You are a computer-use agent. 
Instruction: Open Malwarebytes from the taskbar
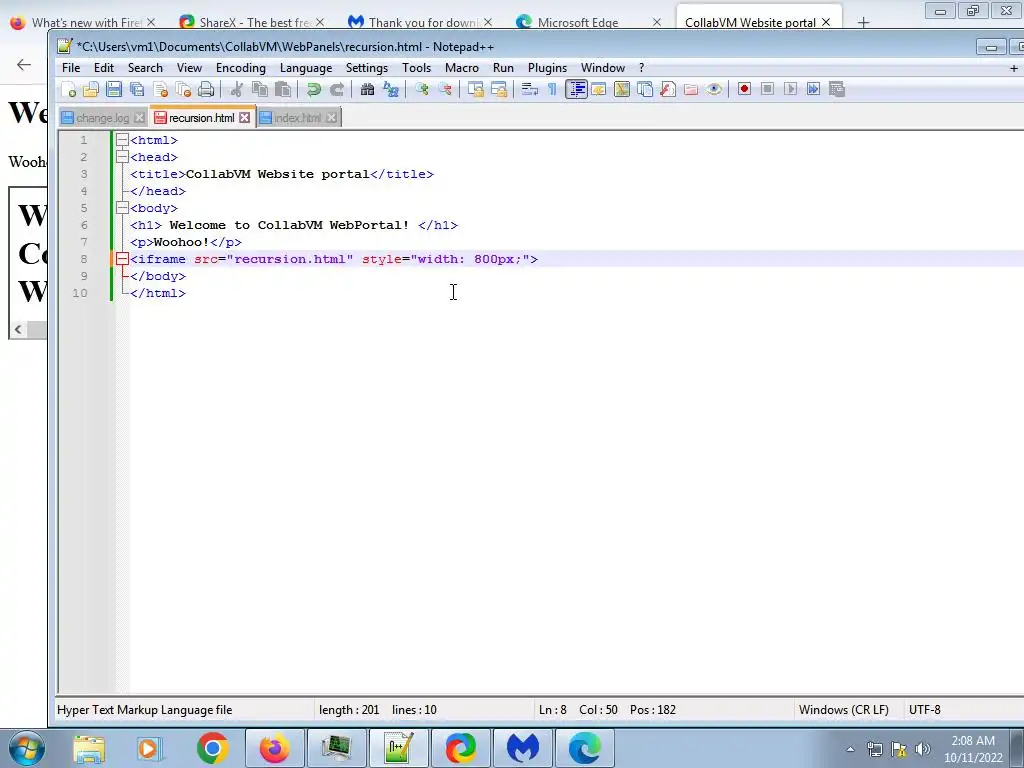(523, 748)
